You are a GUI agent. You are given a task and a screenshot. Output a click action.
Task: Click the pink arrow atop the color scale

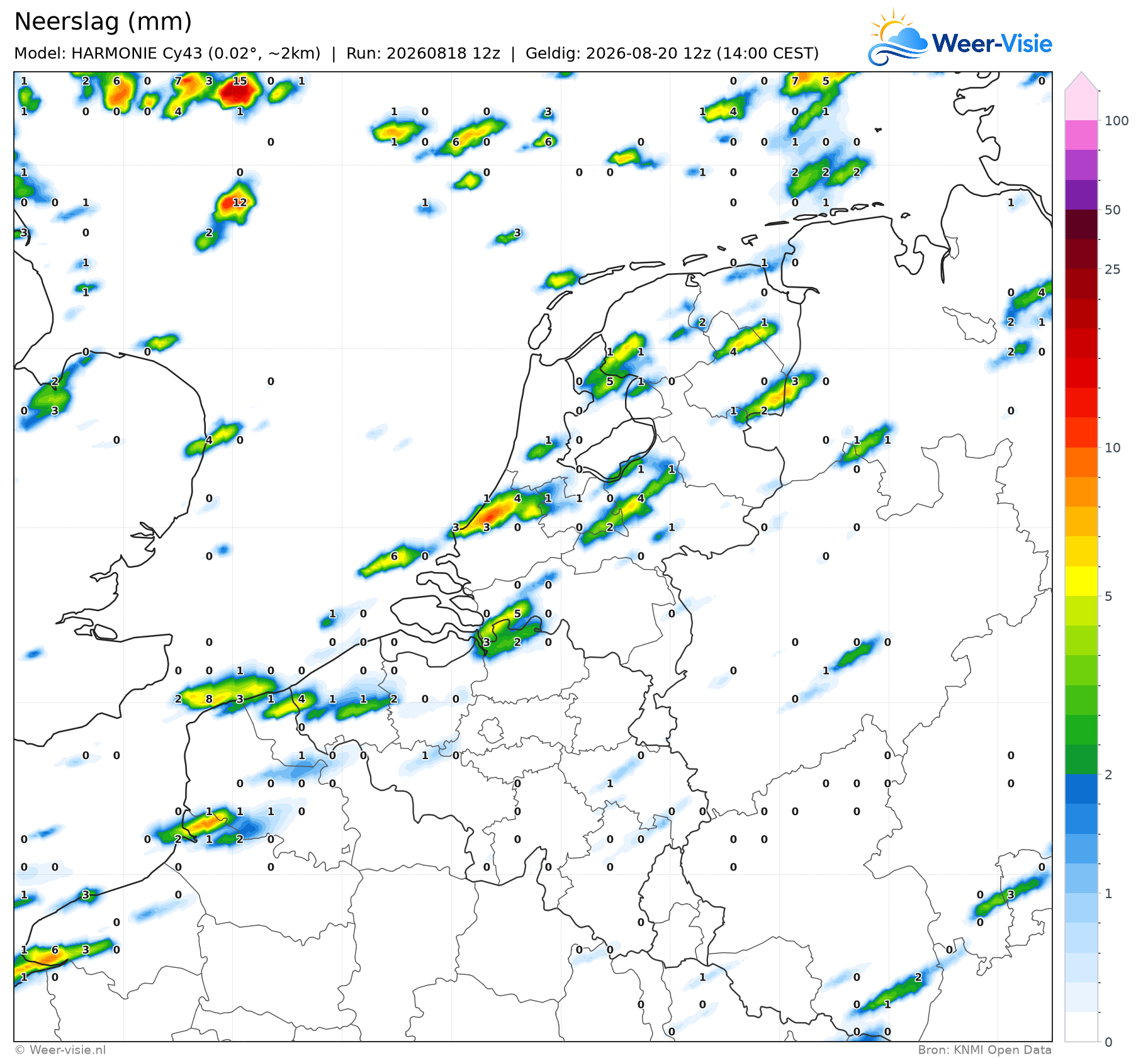tap(1081, 82)
